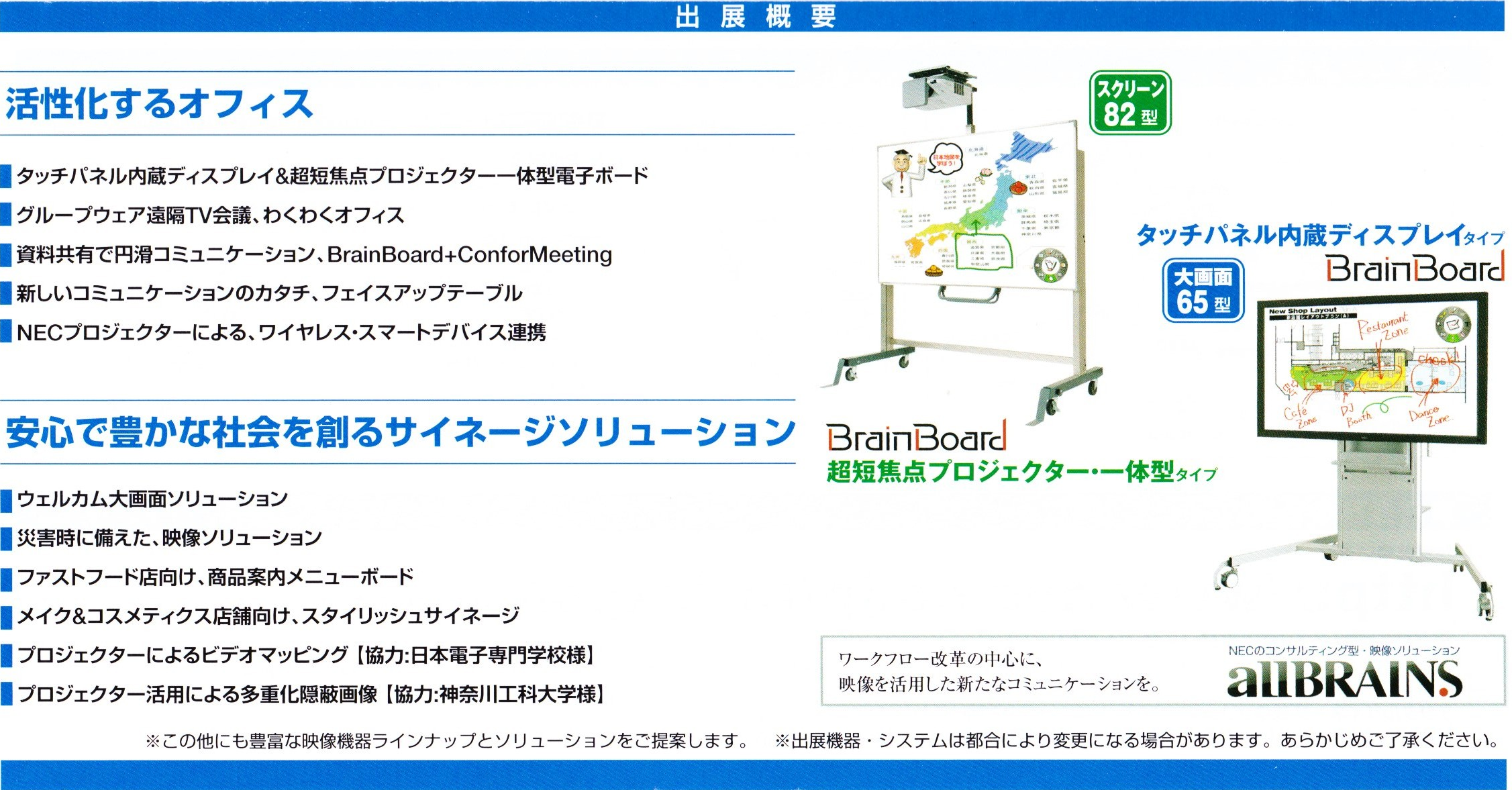
Task: Click the footnote about 豊富な映像機器ラインナップ
Action: (448, 741)
